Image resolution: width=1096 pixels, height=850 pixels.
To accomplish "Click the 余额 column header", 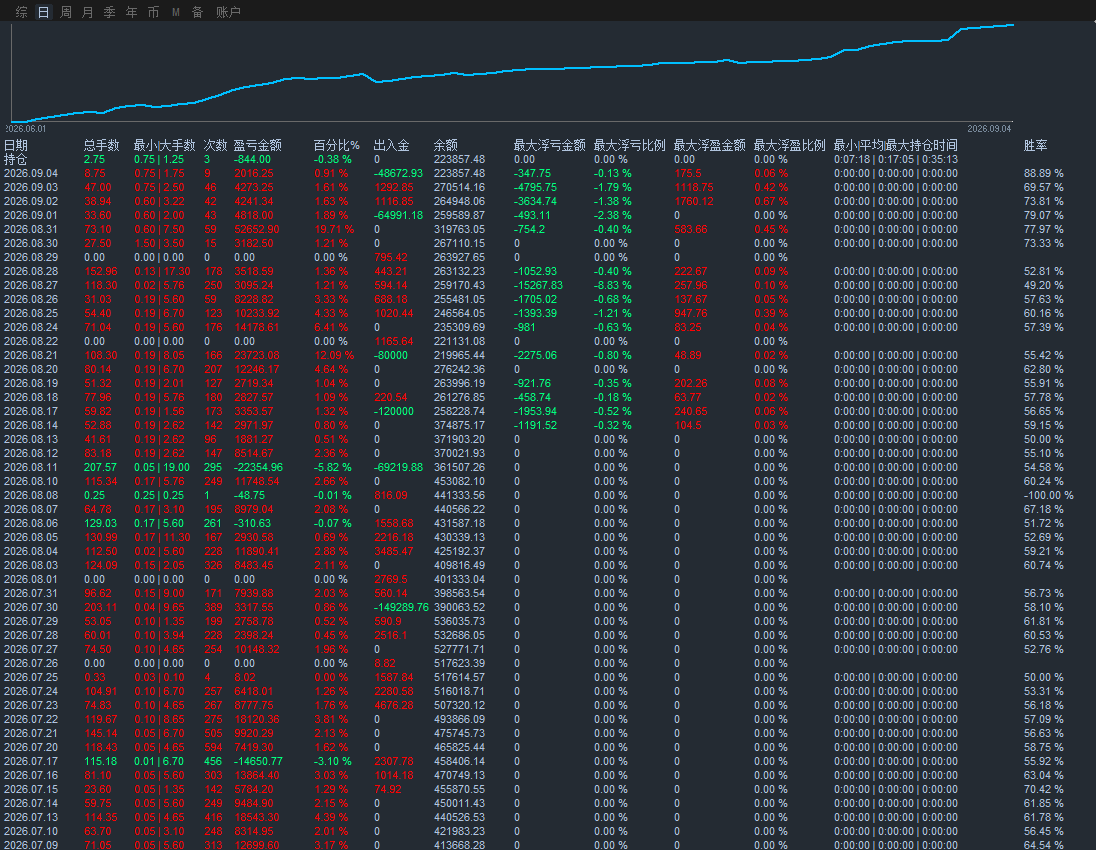I will [x=446, y=145].
